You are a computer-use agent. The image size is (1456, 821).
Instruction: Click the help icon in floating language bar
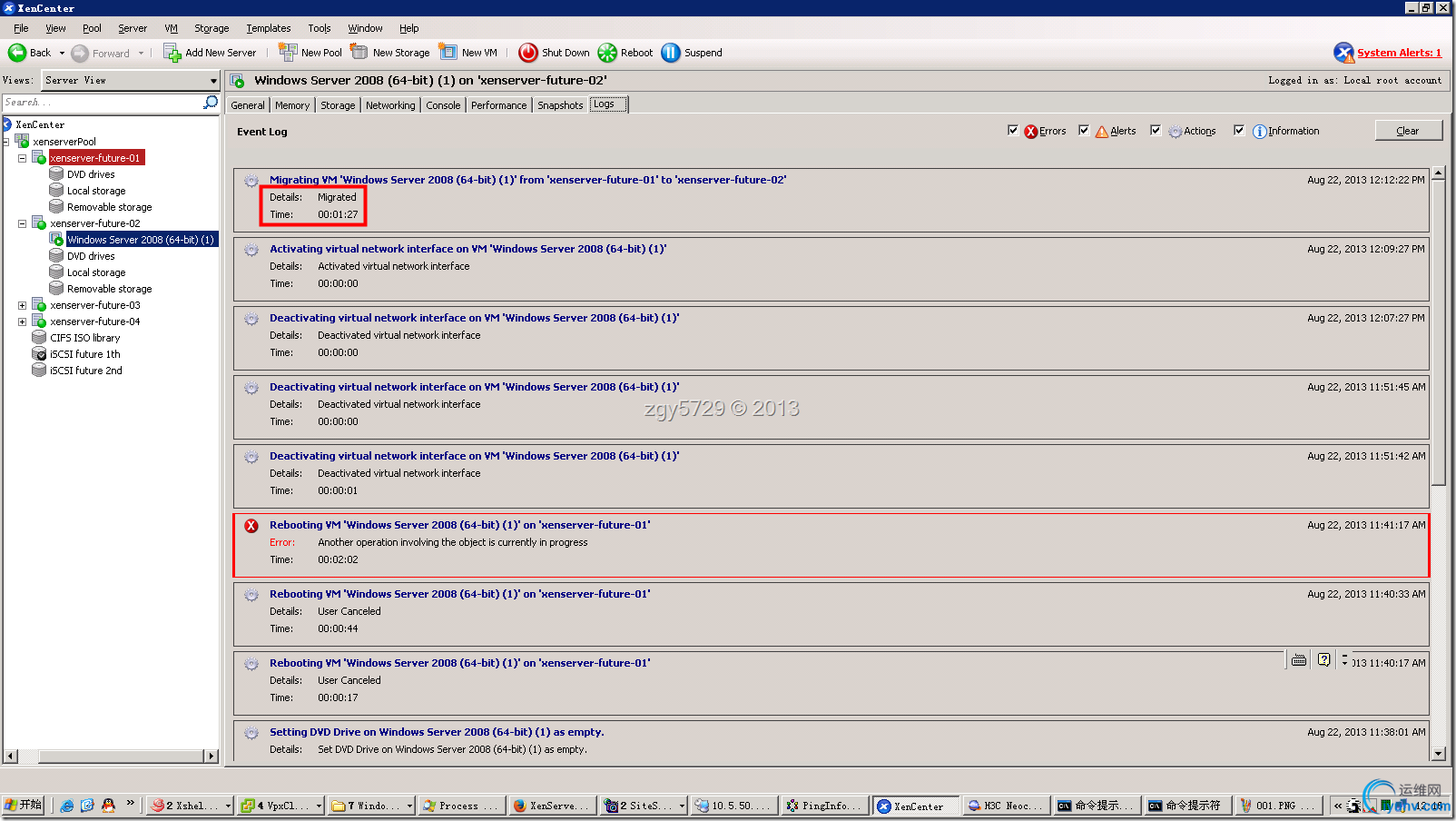pos(1324,660)
